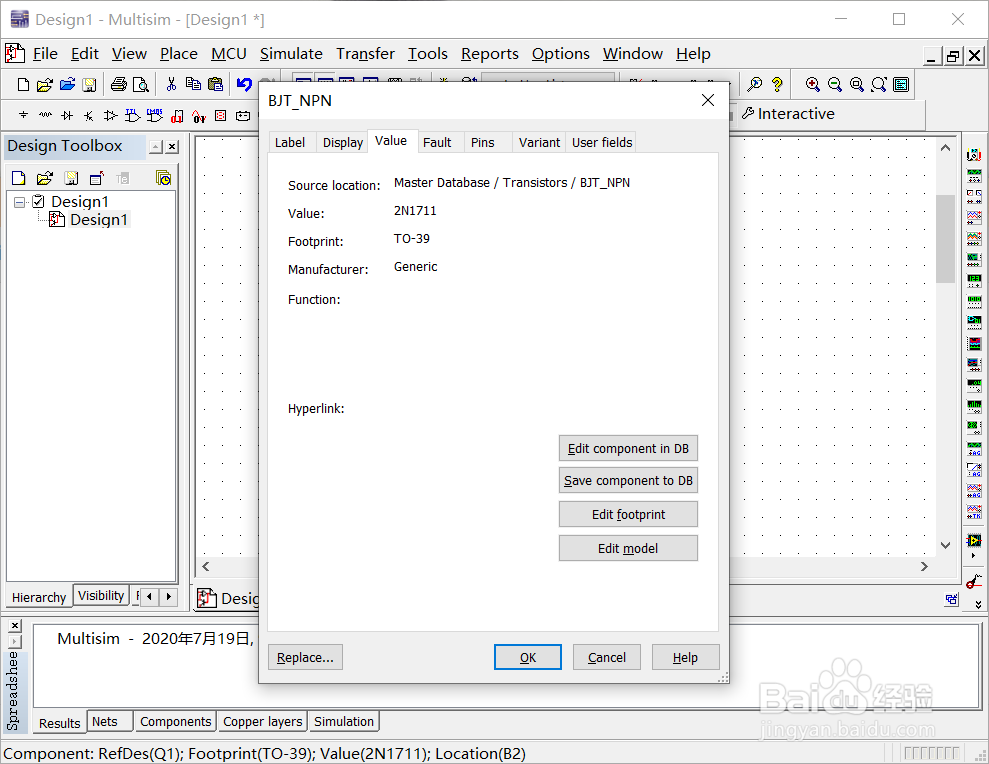
Task: Click Save component to DB button
Action: tap(628, 481)
